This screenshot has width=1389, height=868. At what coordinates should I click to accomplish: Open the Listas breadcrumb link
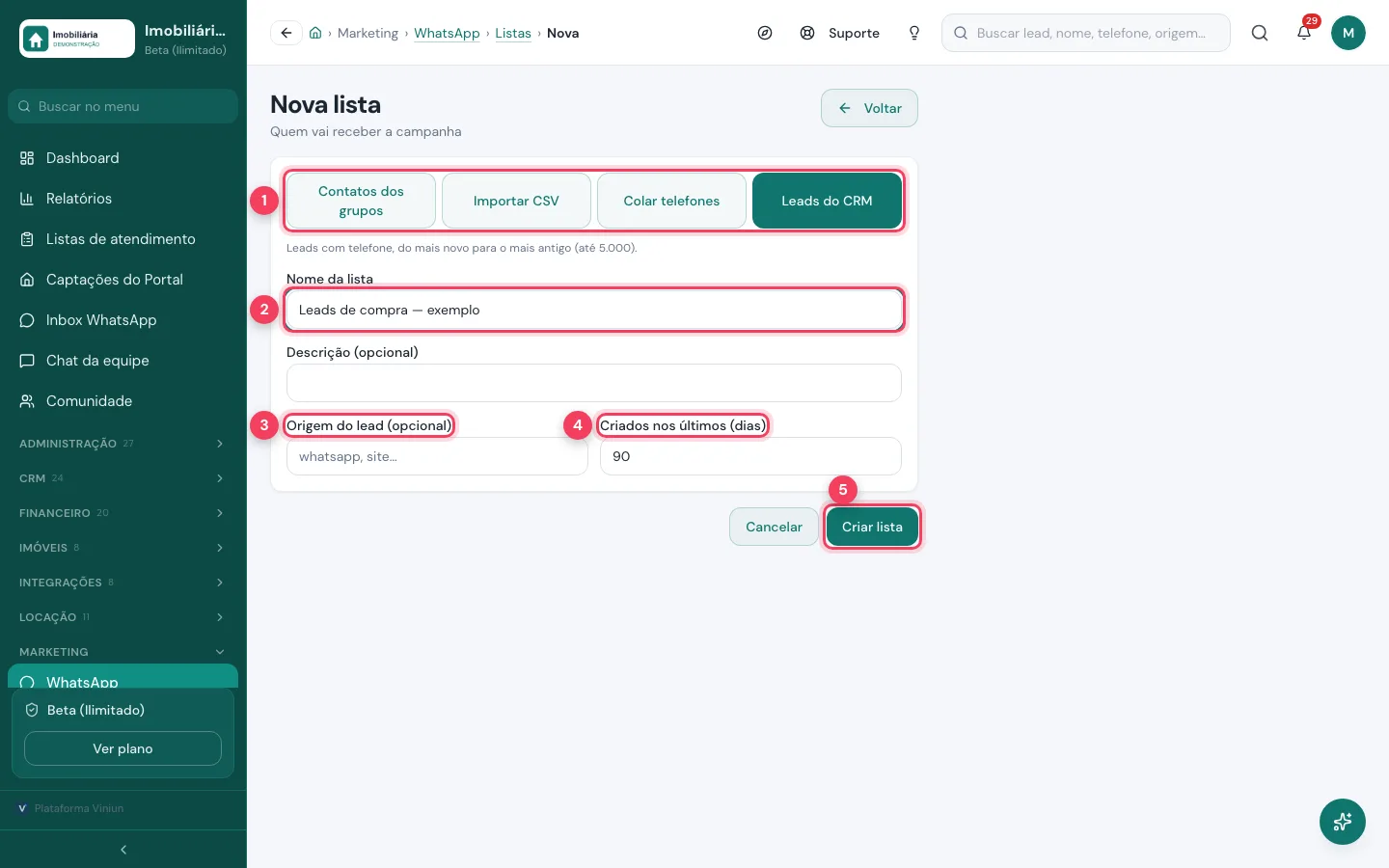(513, 33)
